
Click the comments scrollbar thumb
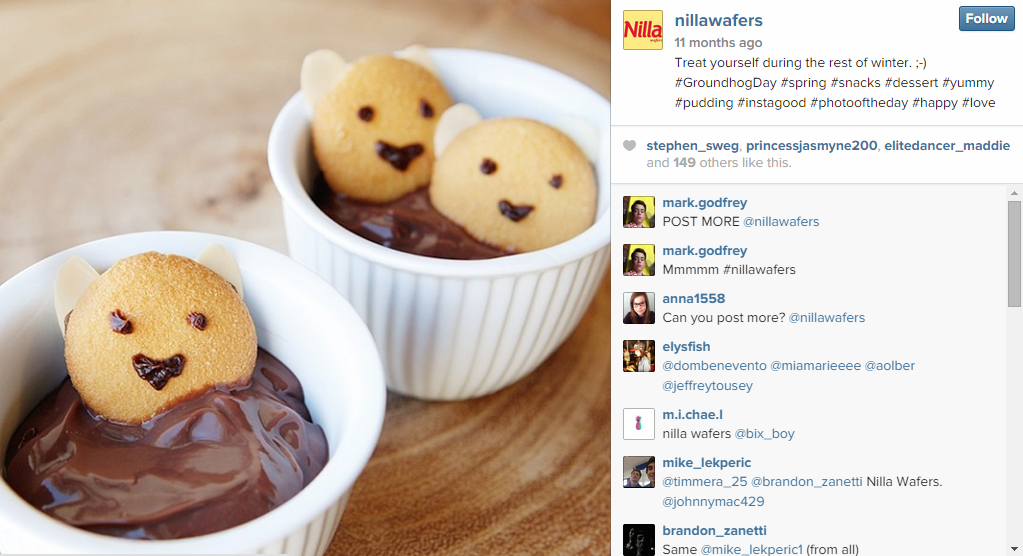click(1014, 253)
